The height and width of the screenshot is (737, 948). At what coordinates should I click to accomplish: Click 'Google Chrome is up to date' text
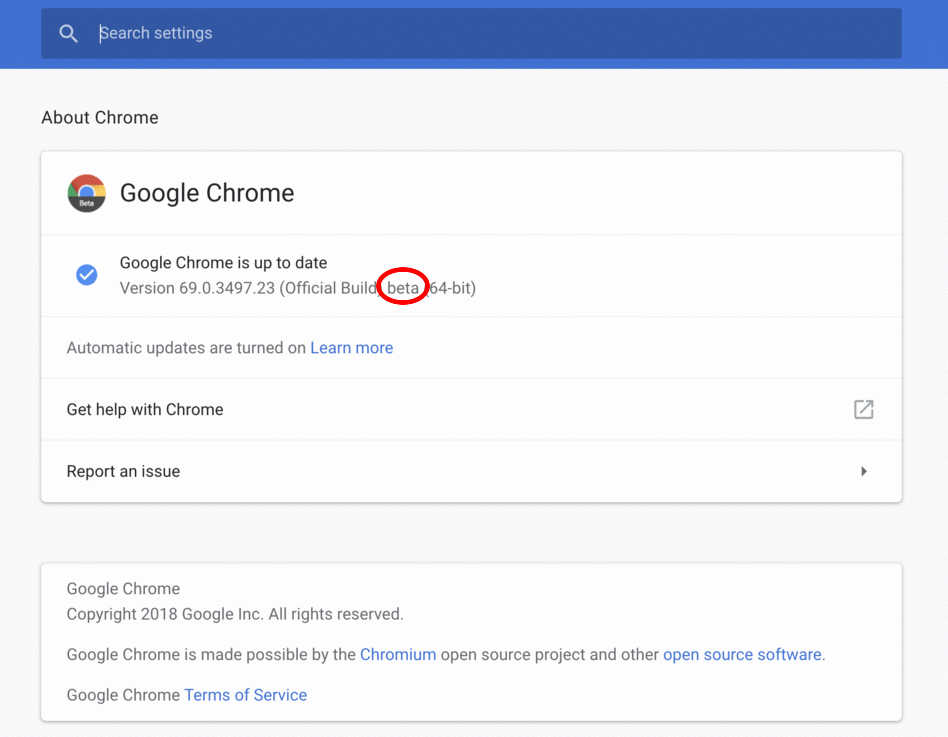[x=223, y=262]
